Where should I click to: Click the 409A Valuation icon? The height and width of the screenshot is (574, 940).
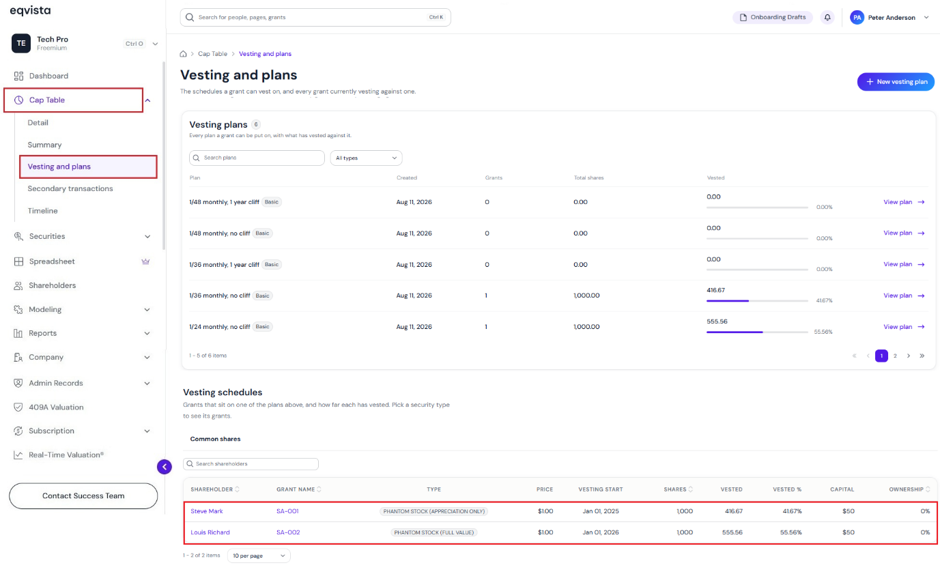click(19, 407)
